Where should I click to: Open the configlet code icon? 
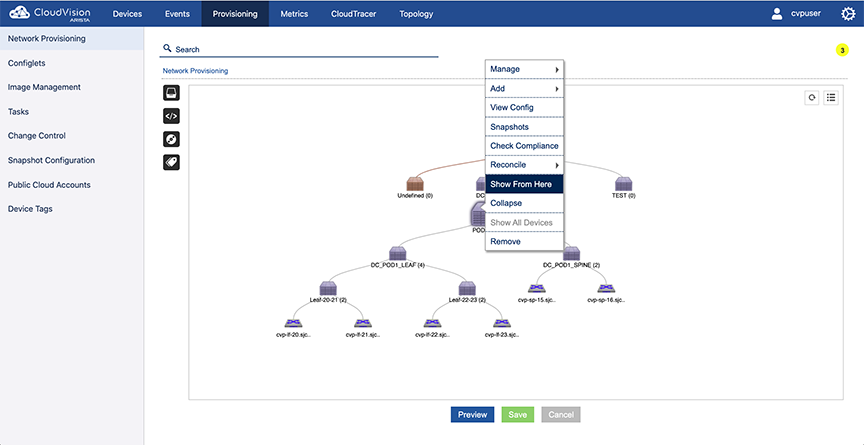pyautogui.click(x=171, y=116)
